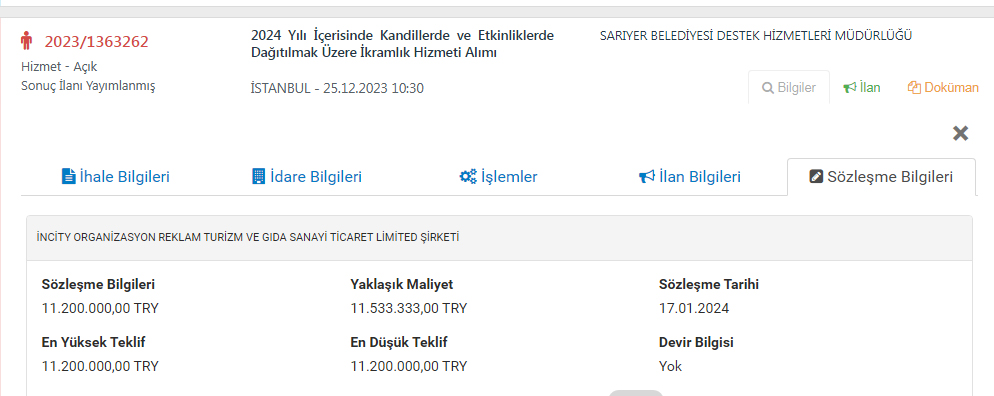Select the Sözleşme Bilgileri tab label
Screen dimensions: 994x396
(890, 177)
